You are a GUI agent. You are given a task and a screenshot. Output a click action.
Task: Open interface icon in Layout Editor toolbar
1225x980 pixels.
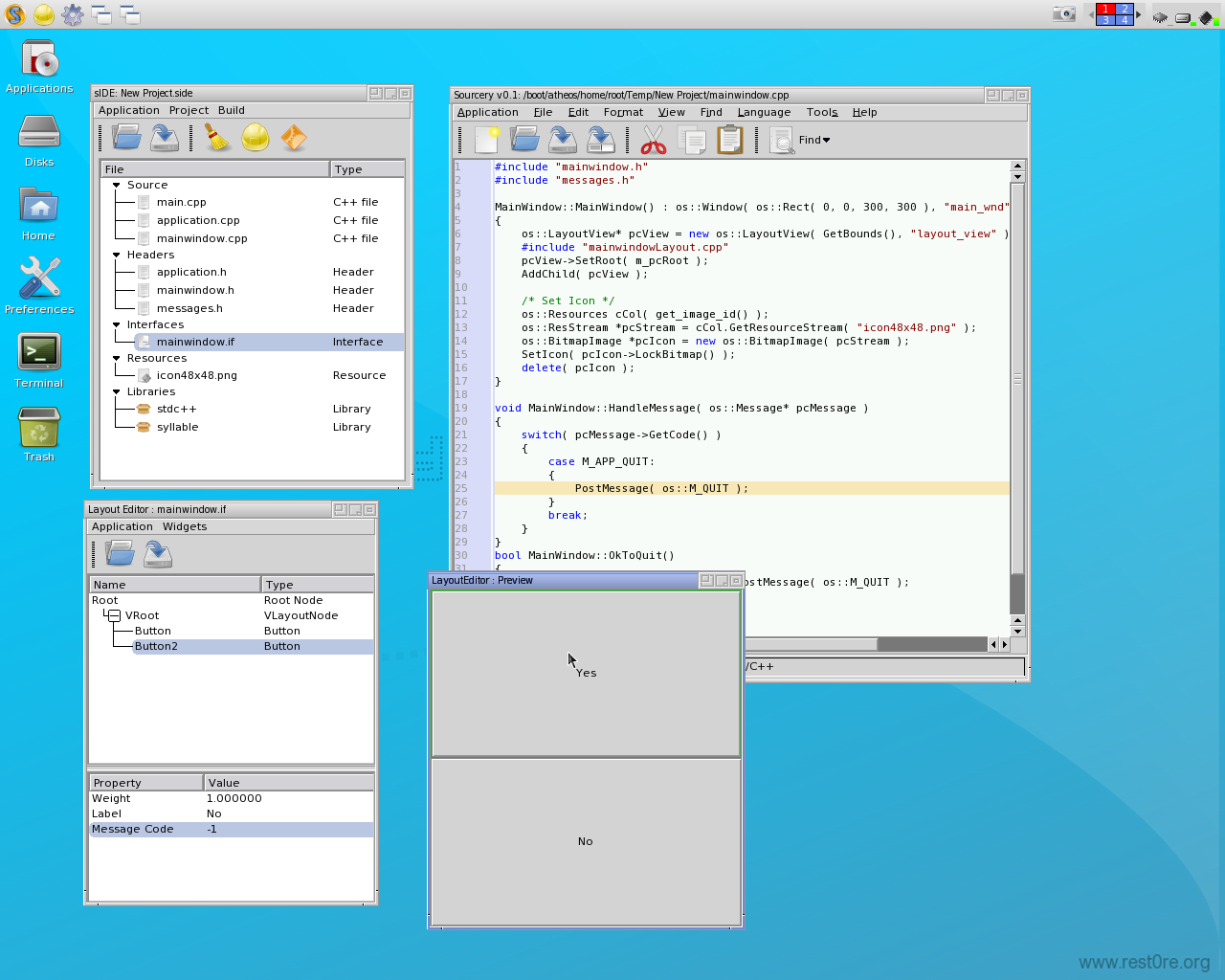pos(120,553)
